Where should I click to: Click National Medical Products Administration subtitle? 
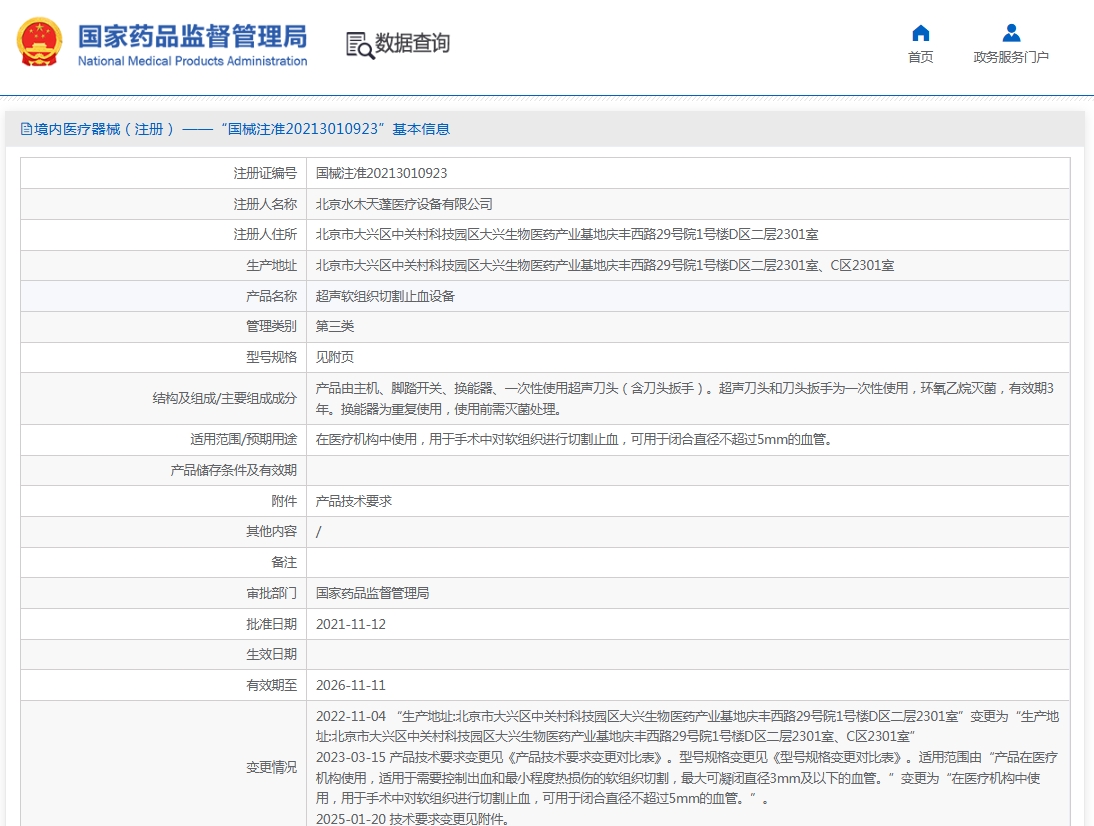193,61
